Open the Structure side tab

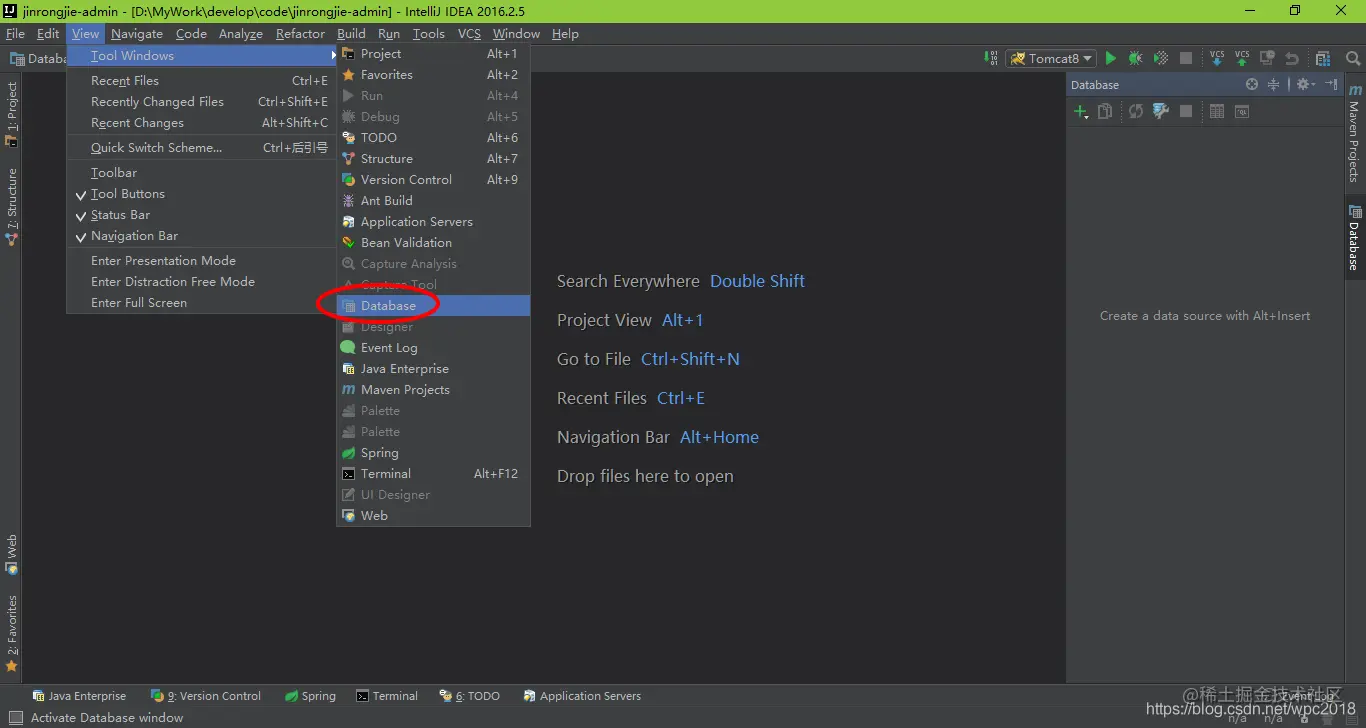(12, 207)
